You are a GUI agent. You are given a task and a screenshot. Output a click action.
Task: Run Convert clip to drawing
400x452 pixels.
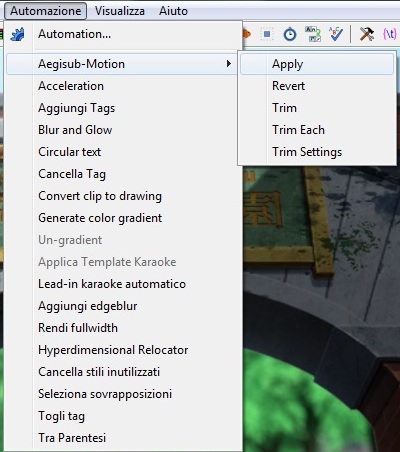tap(124, 196)
